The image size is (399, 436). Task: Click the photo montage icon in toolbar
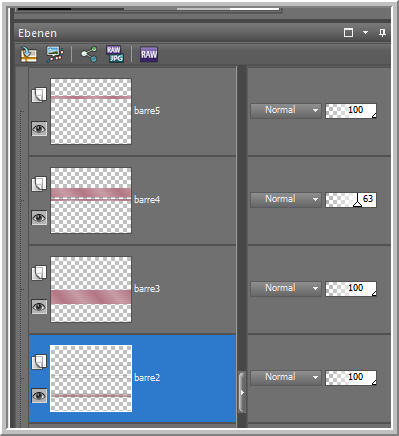point(55,54)
